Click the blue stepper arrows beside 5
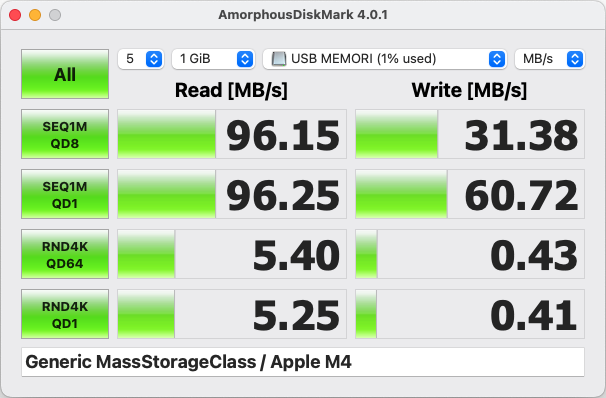606x398 pixels. [154, 59]
